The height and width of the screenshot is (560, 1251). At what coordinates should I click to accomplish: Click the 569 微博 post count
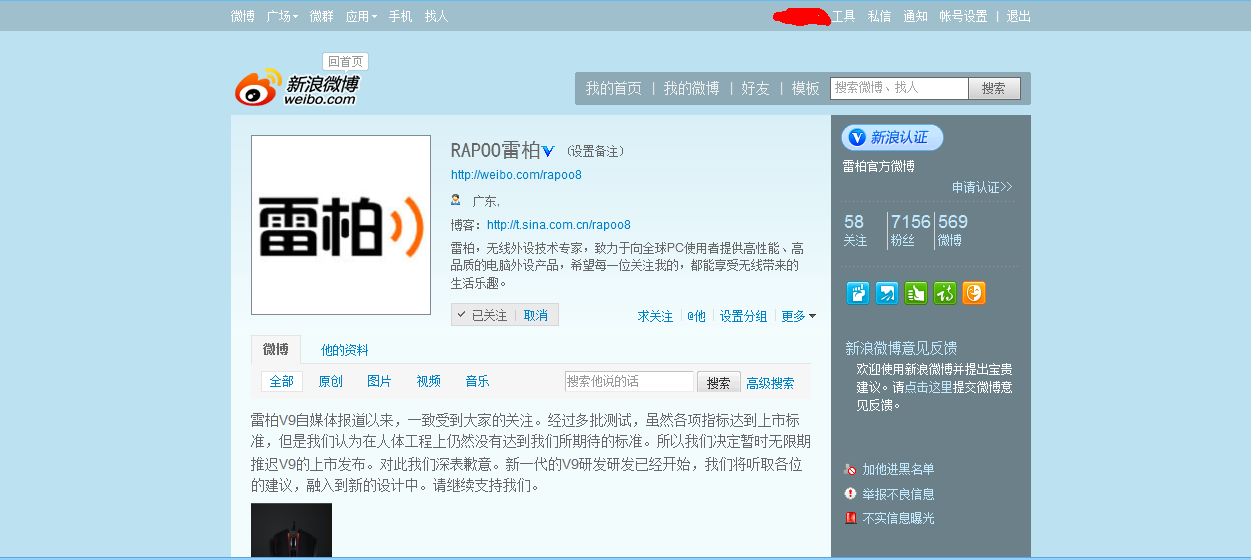click(953, 230)
